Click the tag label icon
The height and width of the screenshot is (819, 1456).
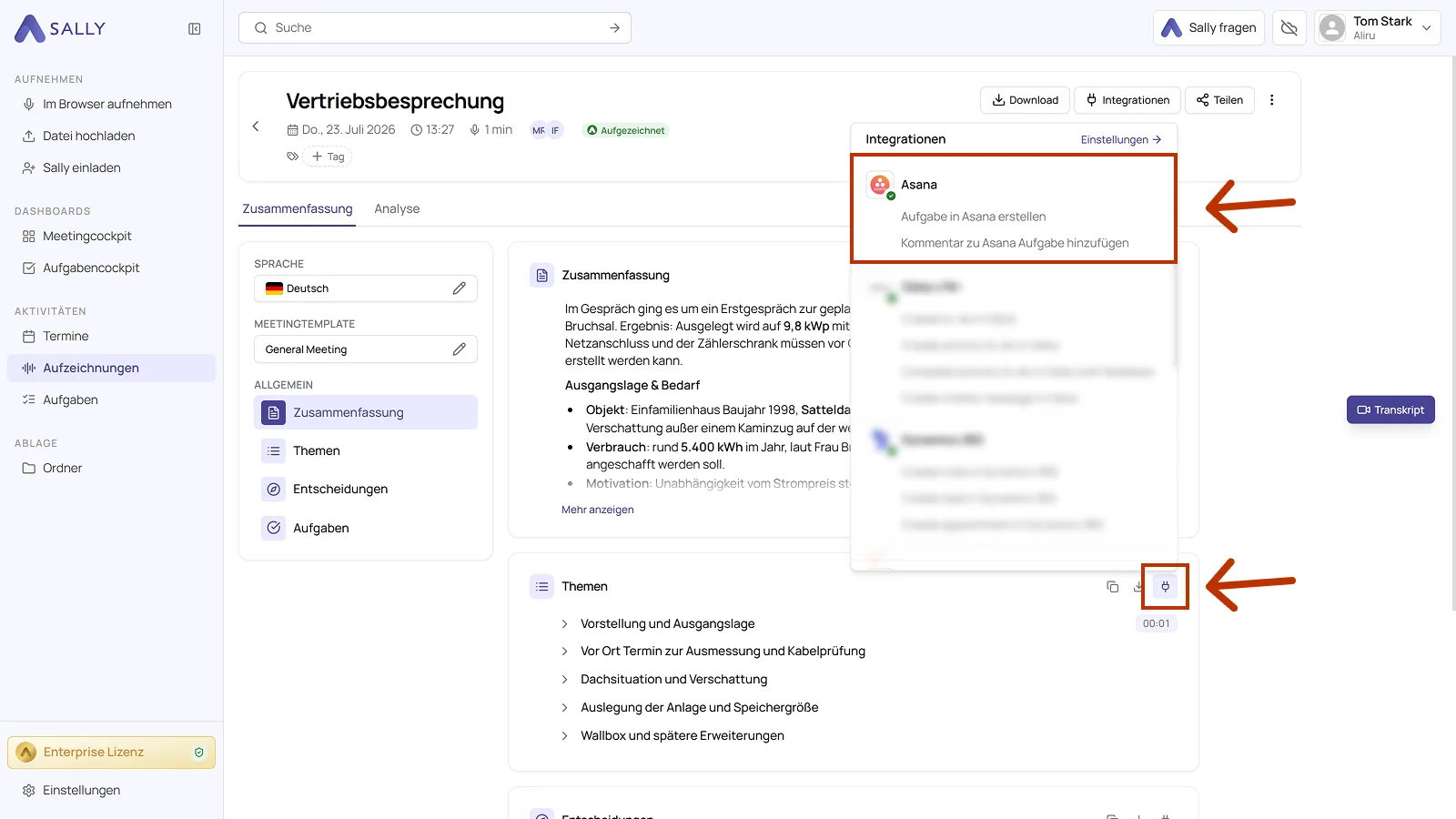(293, 157)
